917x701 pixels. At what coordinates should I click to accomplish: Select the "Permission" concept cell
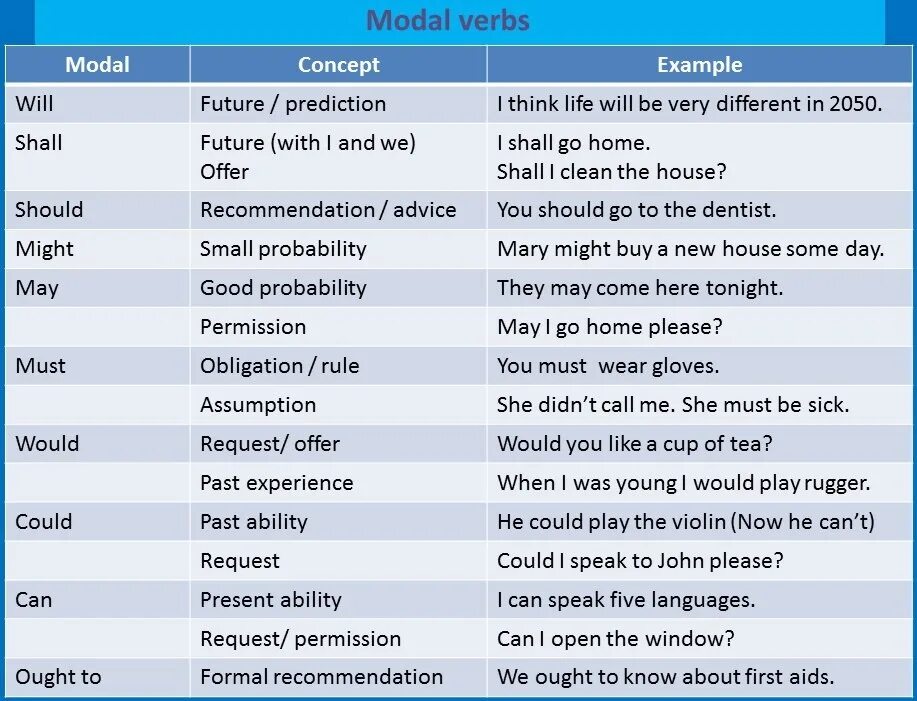[x=253, y=327]
